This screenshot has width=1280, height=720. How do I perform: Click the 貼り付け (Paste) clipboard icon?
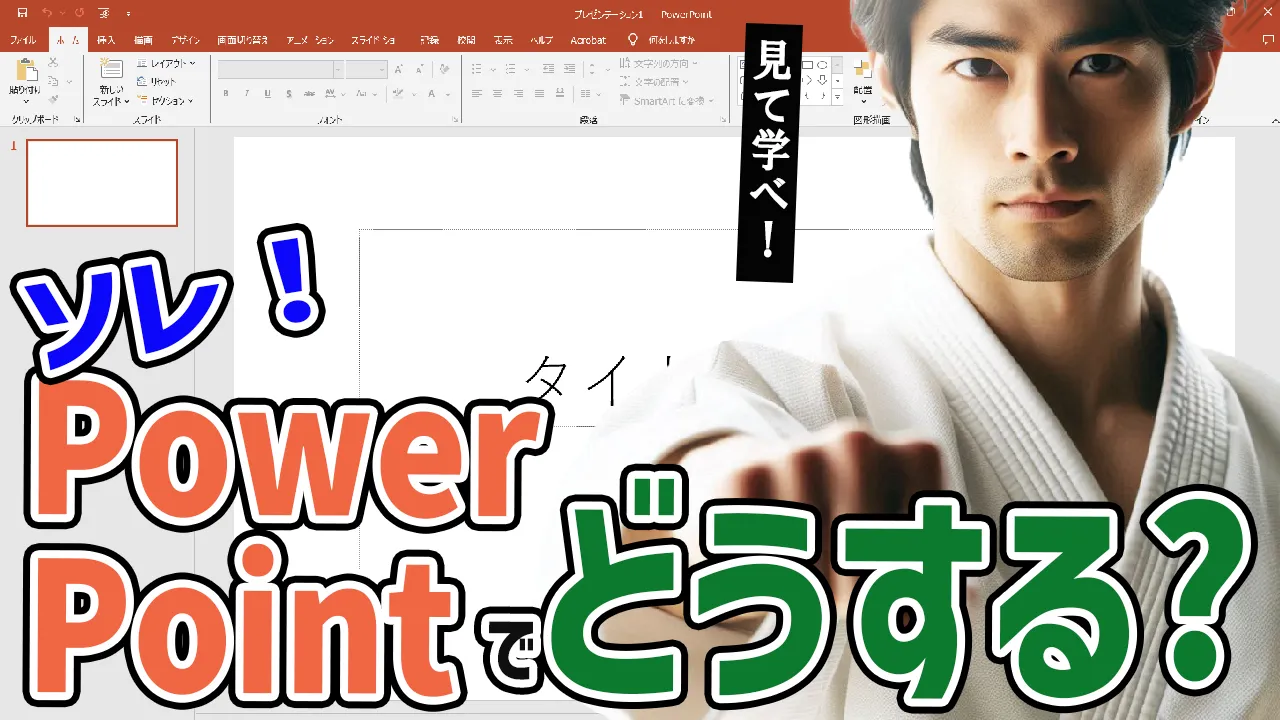click(25, 76)
